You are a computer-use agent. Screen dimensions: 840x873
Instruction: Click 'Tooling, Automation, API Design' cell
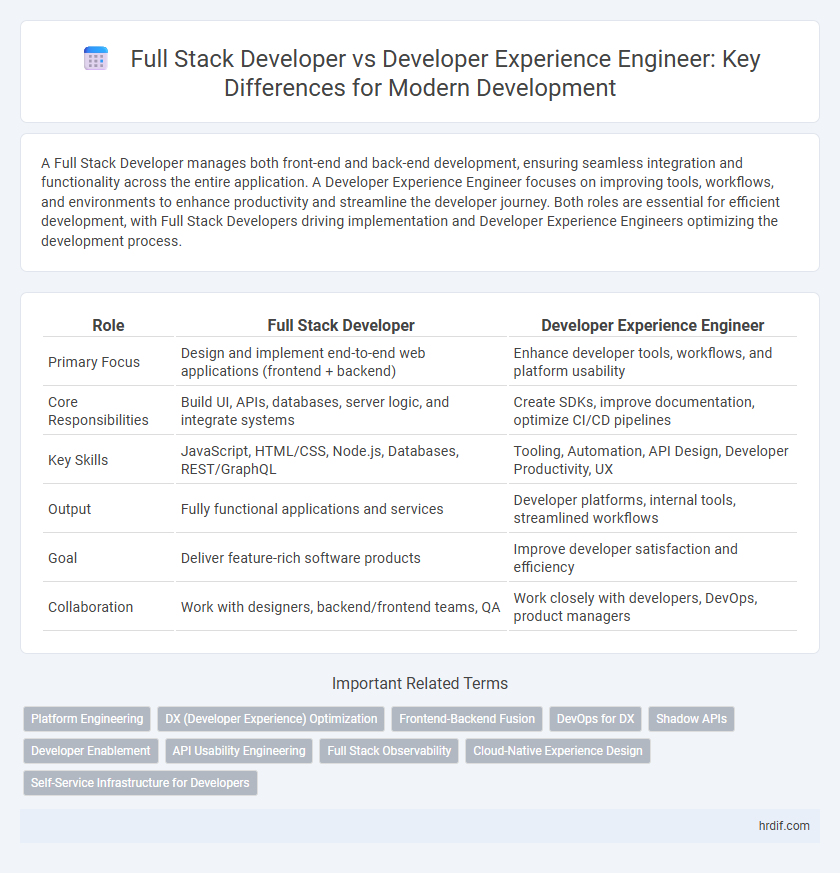(x=652, y=460)
